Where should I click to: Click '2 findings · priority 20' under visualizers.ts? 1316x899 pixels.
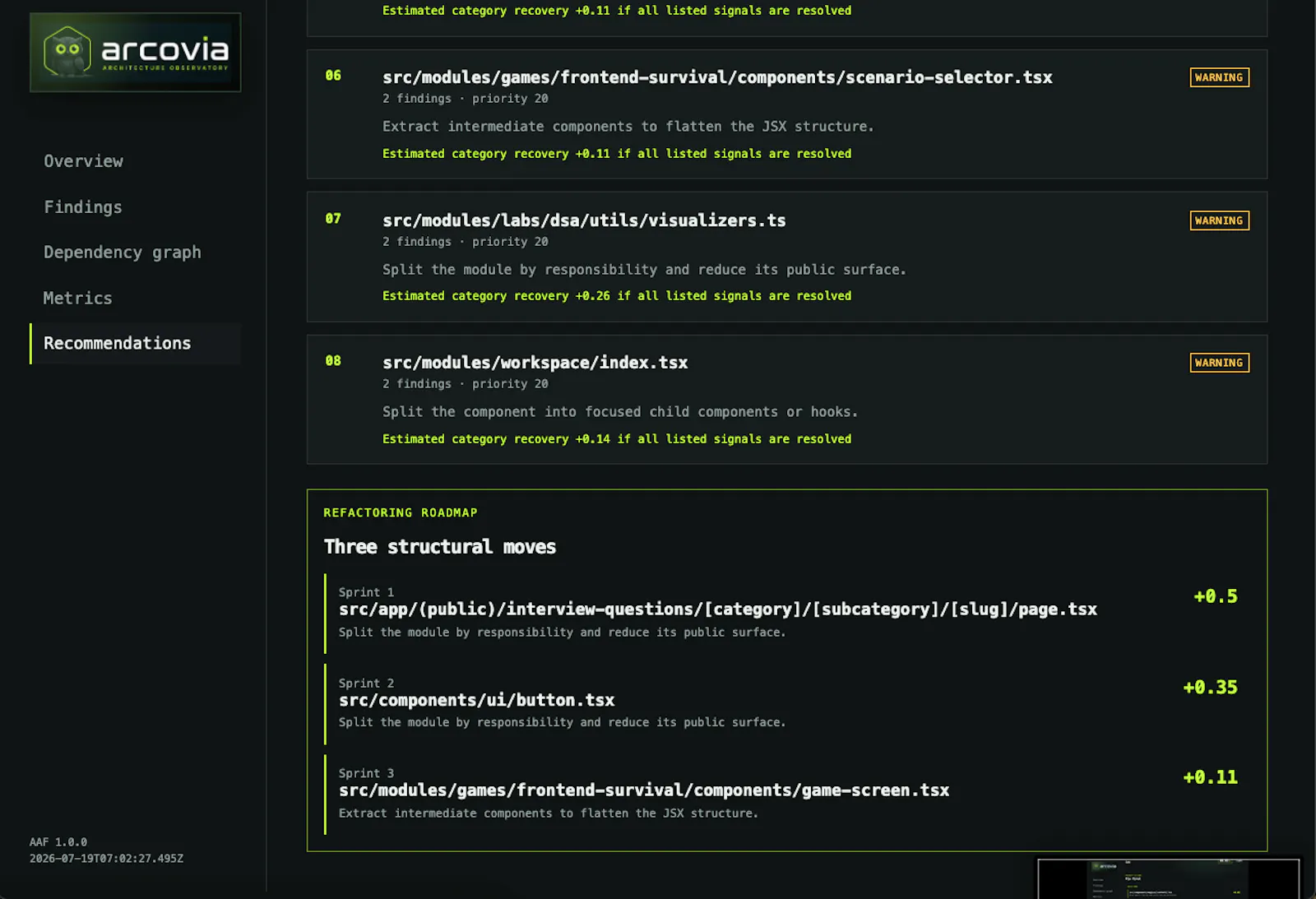(x=466, y=242)
